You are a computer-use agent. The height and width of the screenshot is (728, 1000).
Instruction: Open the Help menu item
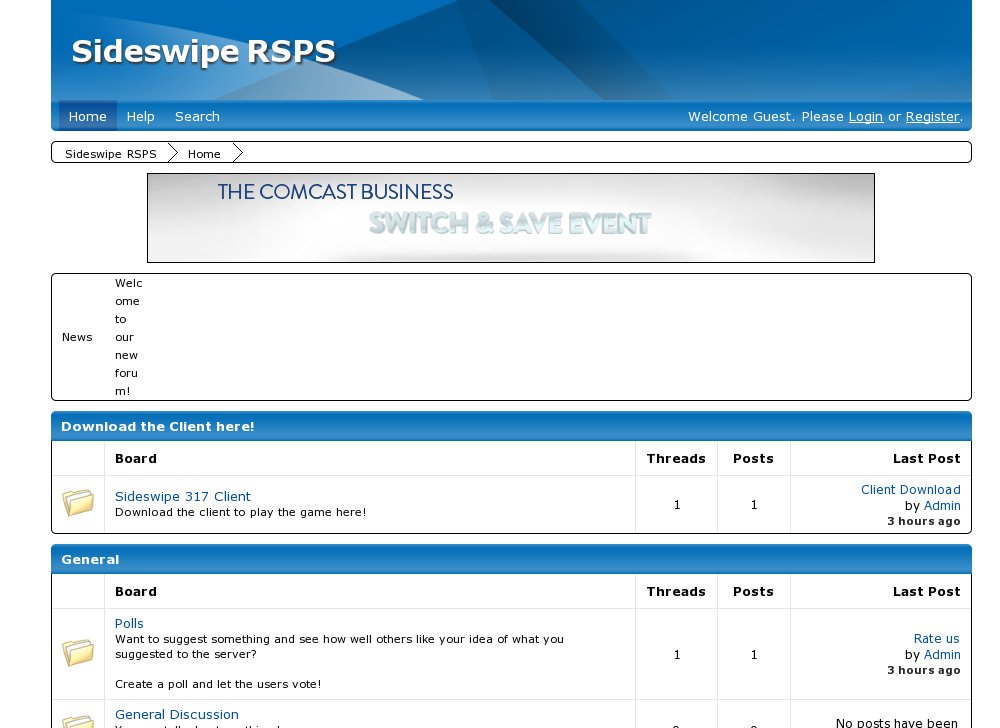(x=140, y=116)
